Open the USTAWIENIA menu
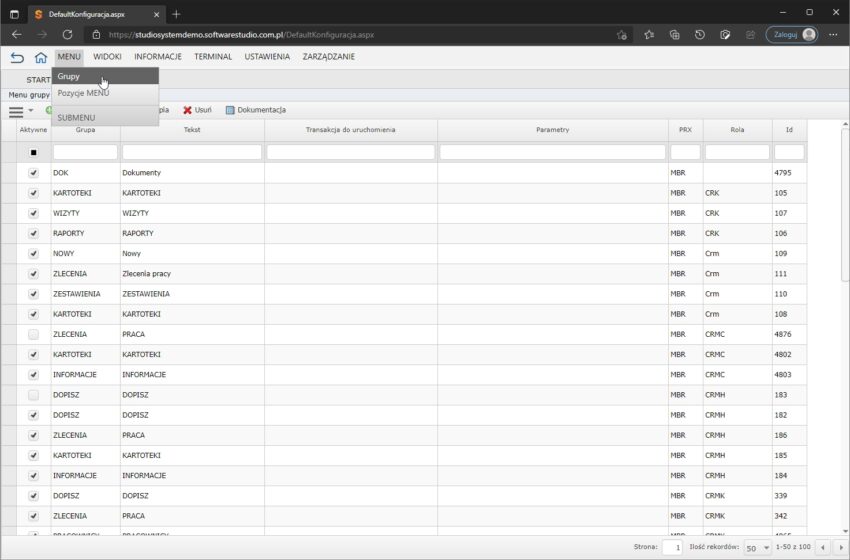Screen dimensions: 850x560 (267, 57)
